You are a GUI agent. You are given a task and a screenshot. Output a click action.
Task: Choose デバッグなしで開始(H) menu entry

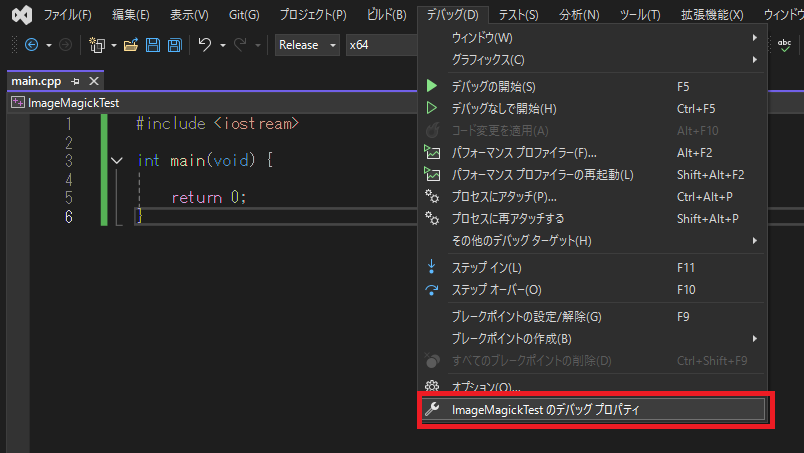tap(503, 108)
